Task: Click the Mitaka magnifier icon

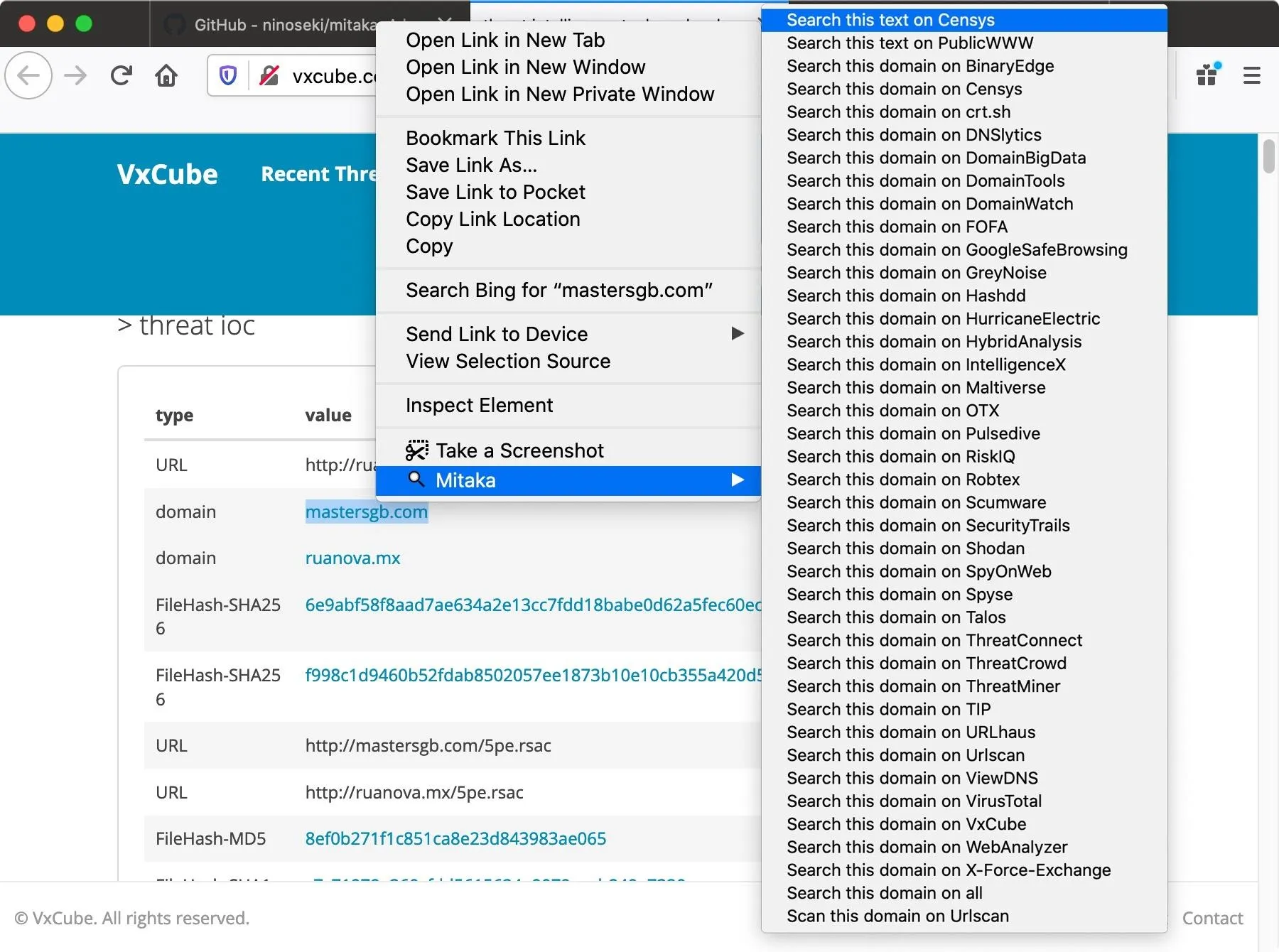Action: tap(416, 480)
